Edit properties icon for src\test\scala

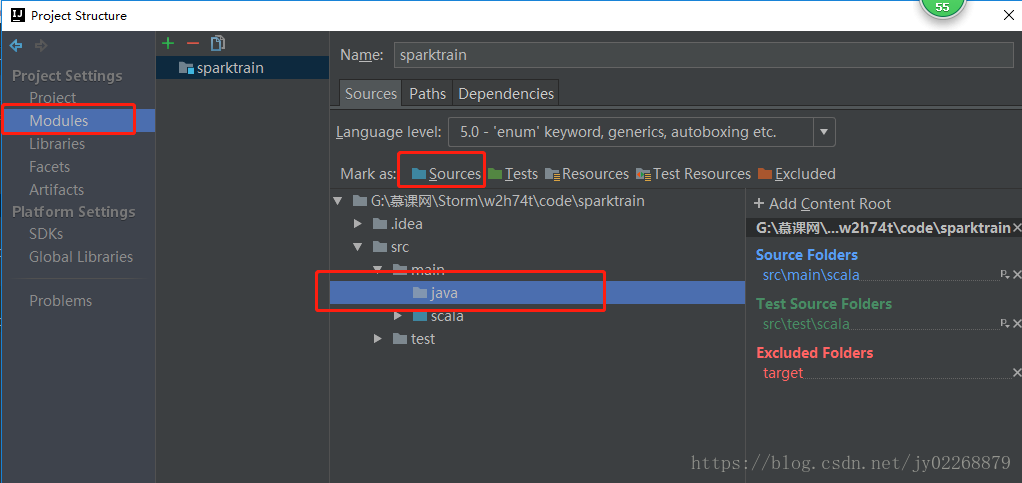pos(1004,323)
